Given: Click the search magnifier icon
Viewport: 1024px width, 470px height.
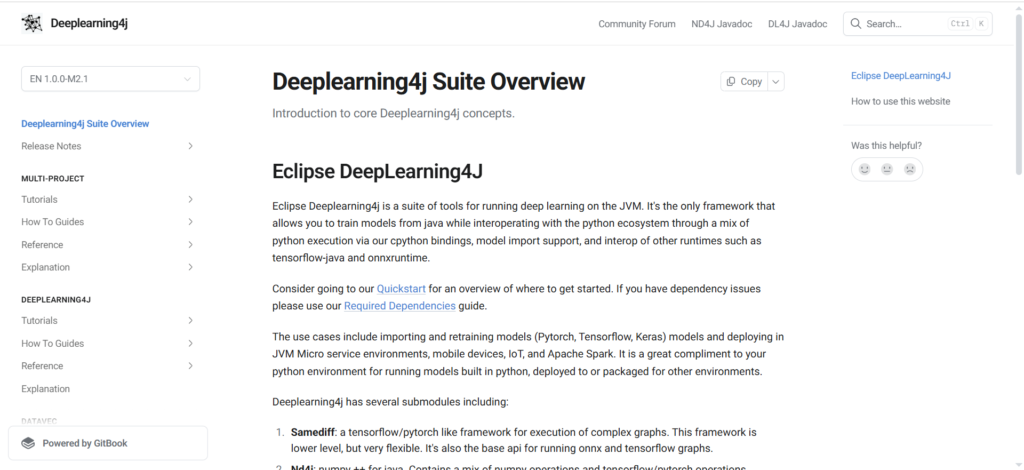Looking at the screenshot, I should tap(856, 24).
